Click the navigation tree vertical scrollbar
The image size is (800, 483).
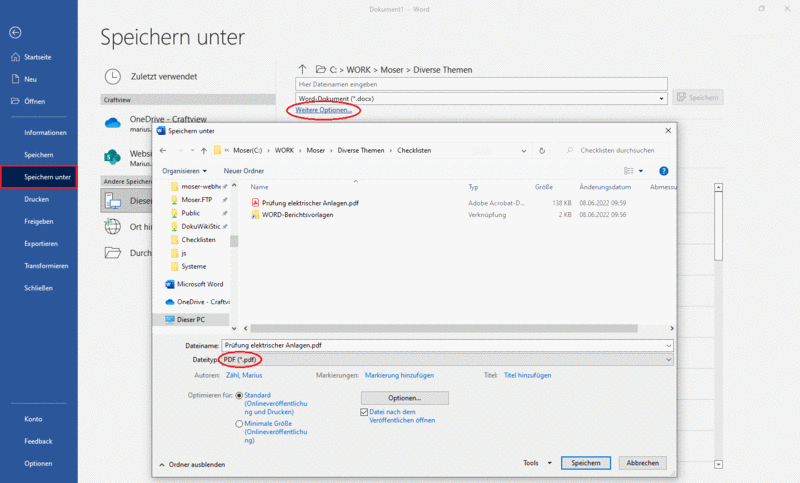(234, 241)
